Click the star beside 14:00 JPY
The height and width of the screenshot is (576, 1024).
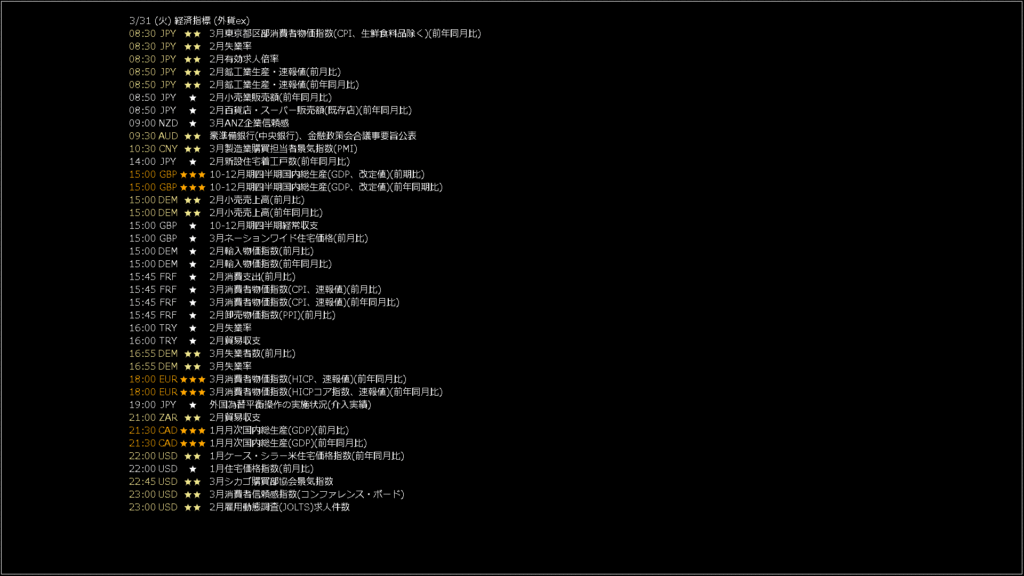(x=193, y=162)
